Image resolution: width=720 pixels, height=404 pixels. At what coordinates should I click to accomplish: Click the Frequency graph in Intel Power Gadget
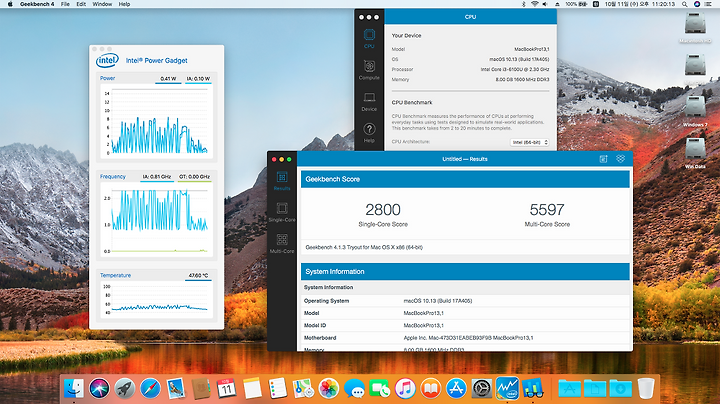pyautogui.click(x=157, y=220)
